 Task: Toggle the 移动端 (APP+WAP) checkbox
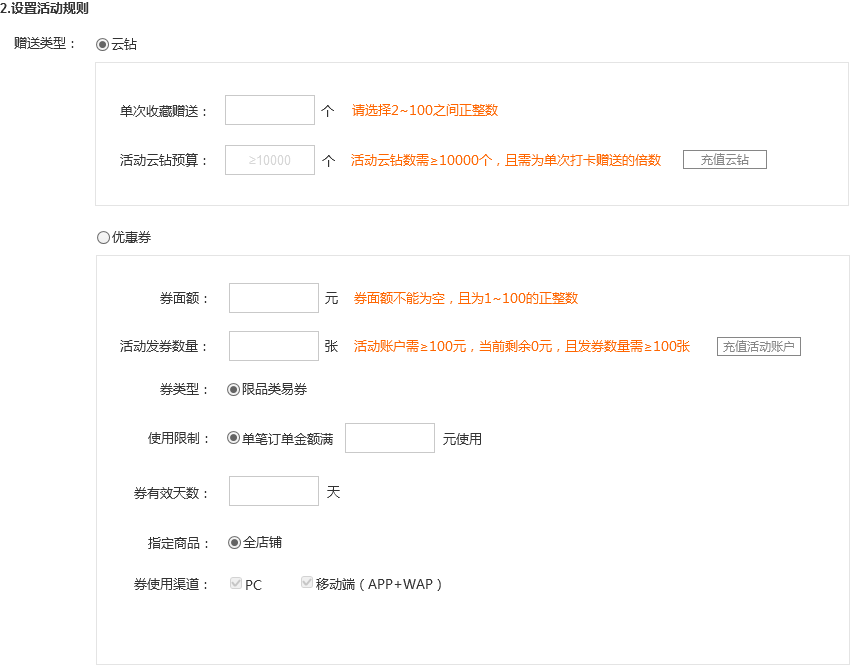tap(307, 582)
